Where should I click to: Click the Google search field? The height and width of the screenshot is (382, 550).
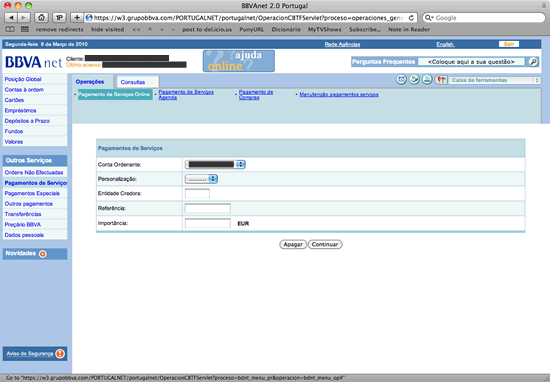coord(484,18)
